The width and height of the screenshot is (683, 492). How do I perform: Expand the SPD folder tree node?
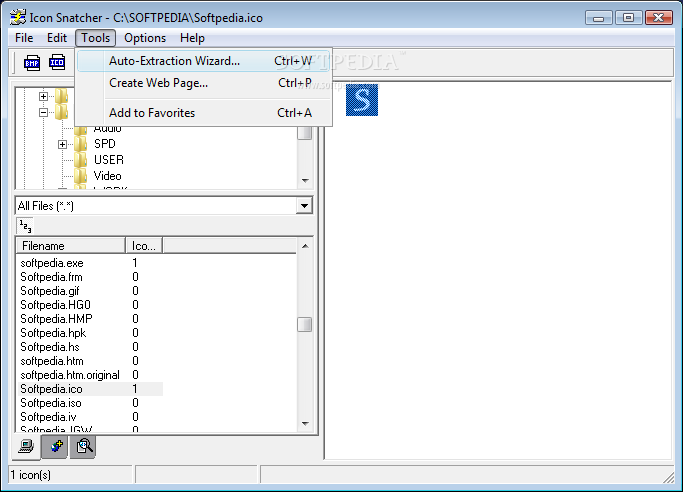62,144
